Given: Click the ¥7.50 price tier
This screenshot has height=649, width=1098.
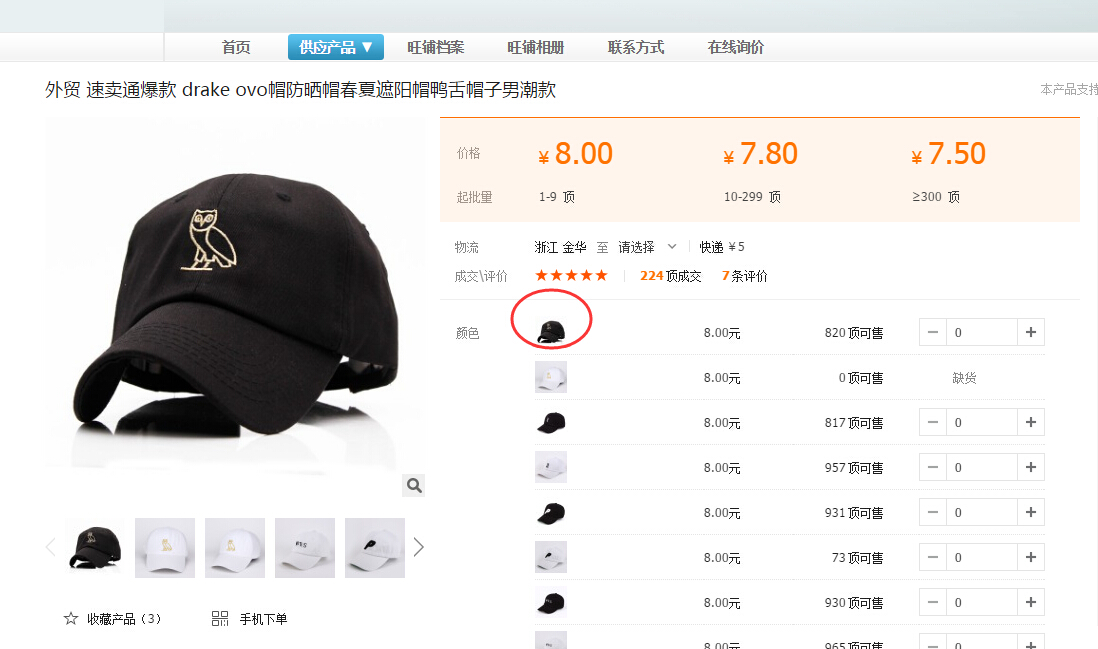Looking at the screenshot, I should (948, 154).
